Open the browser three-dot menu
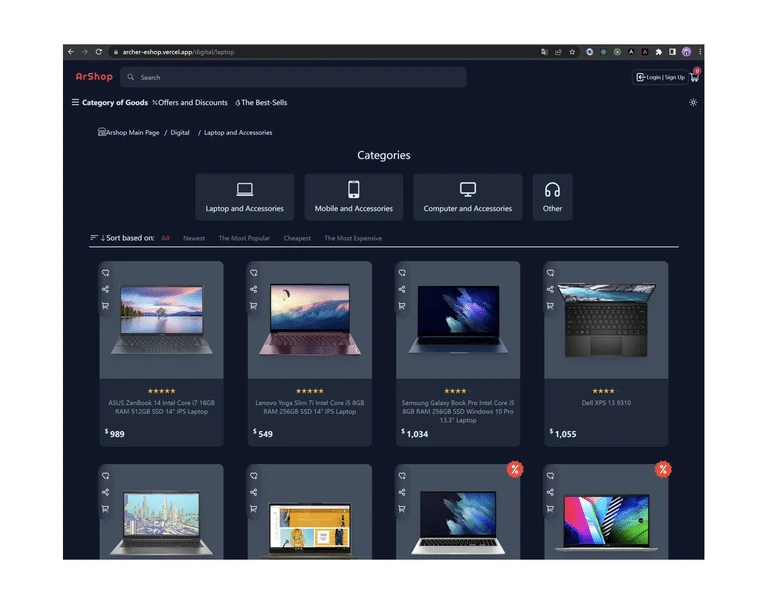 tap(699, 52)
